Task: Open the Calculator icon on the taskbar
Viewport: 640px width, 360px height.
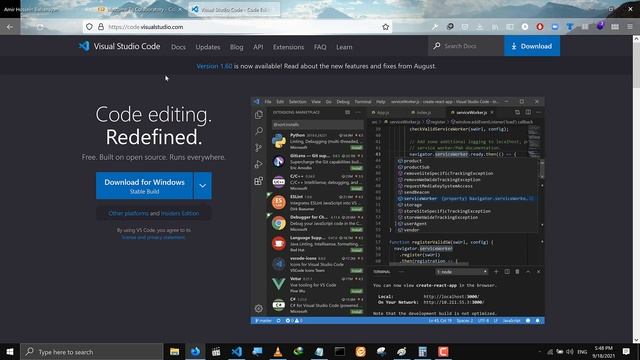Action: click(x=422, y=351)
